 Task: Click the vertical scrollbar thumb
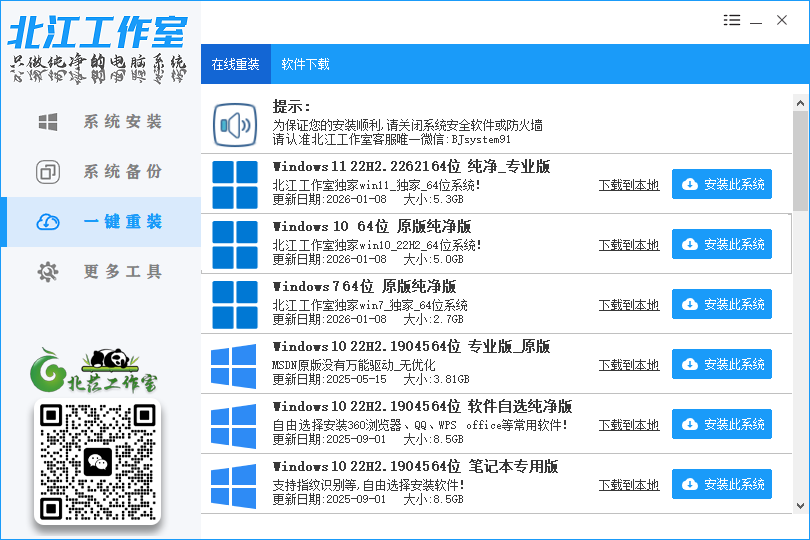(800, 161)
